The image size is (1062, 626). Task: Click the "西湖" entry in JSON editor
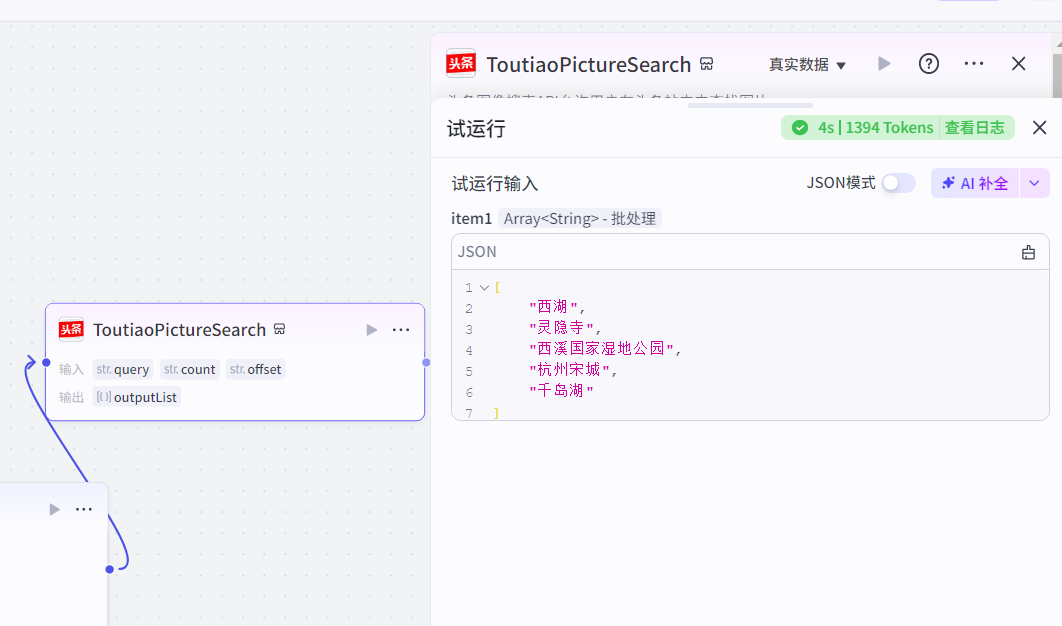tap(553, 307)
